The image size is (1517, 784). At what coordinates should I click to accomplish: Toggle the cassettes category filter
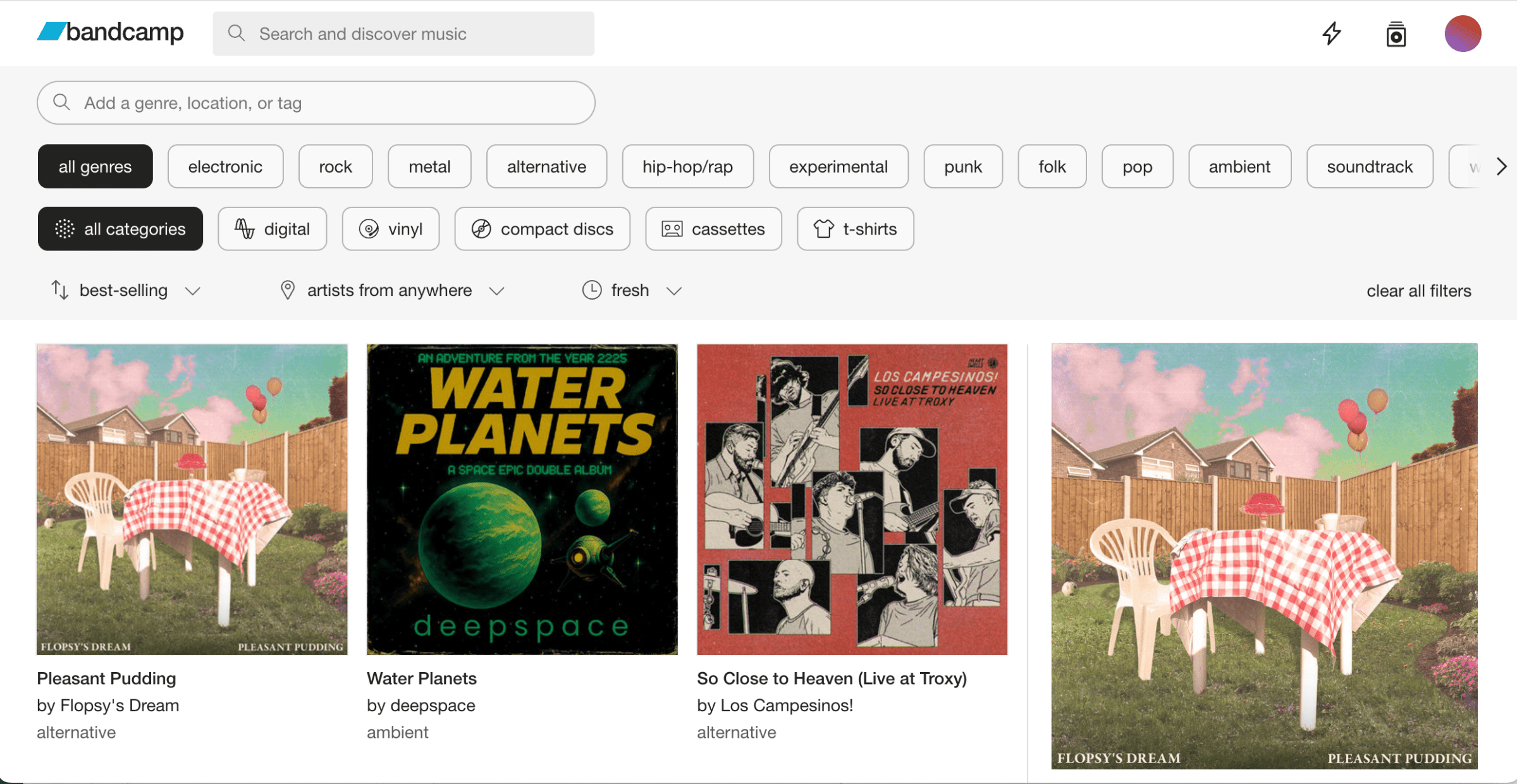(713, 229)
